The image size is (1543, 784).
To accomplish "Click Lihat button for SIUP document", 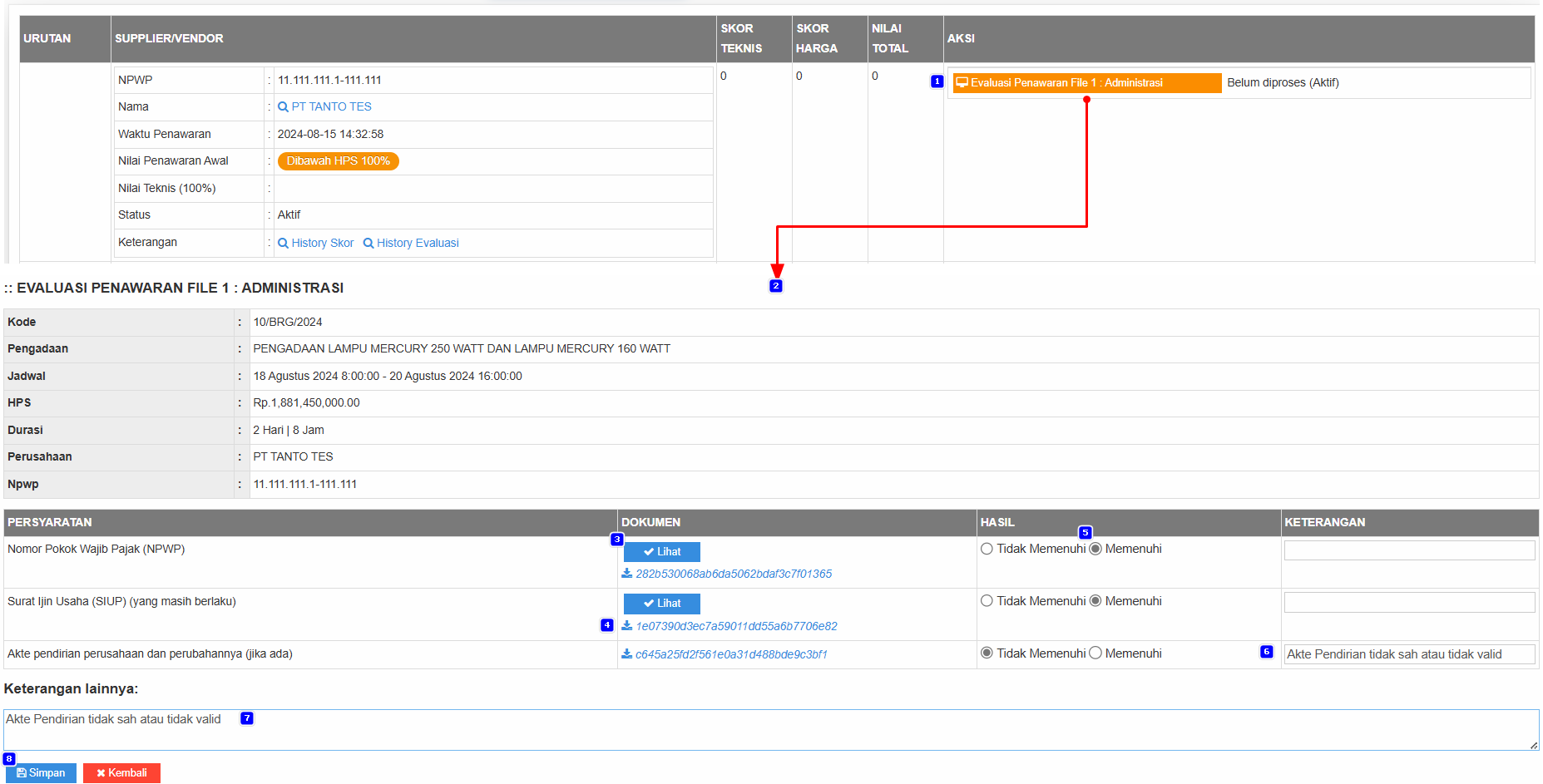I will pyautogui.click(x=662, y=604).
